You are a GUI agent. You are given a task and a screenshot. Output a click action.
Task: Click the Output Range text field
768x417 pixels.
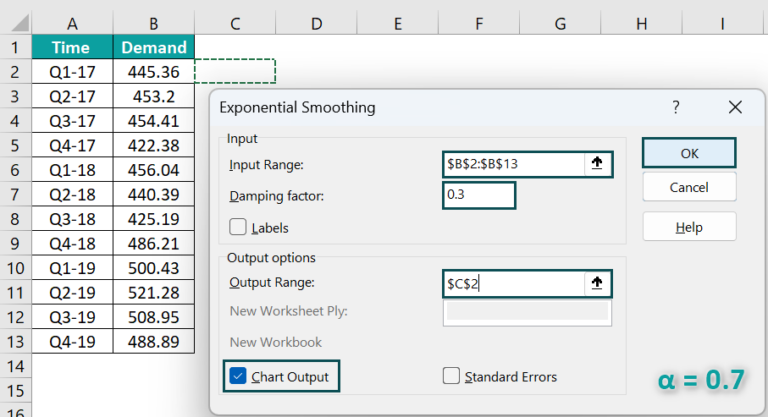tap(513, 284)
